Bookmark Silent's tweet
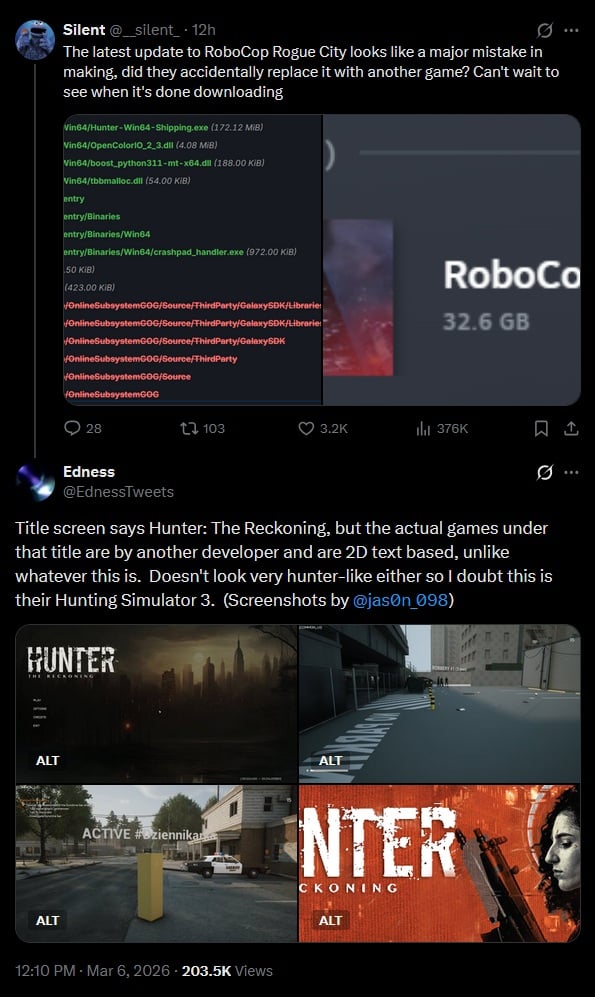595x997 pixels. point(541,428)
